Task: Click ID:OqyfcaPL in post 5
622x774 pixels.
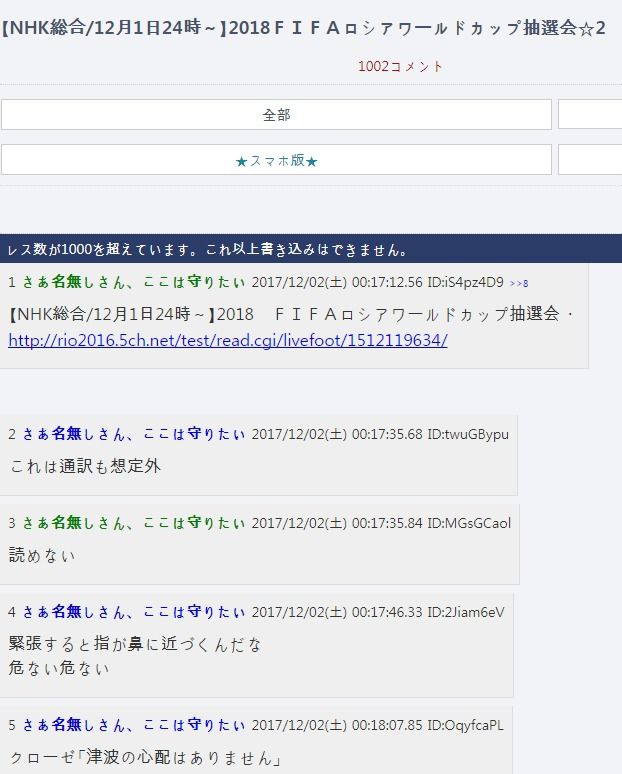Action: (466, 726)
